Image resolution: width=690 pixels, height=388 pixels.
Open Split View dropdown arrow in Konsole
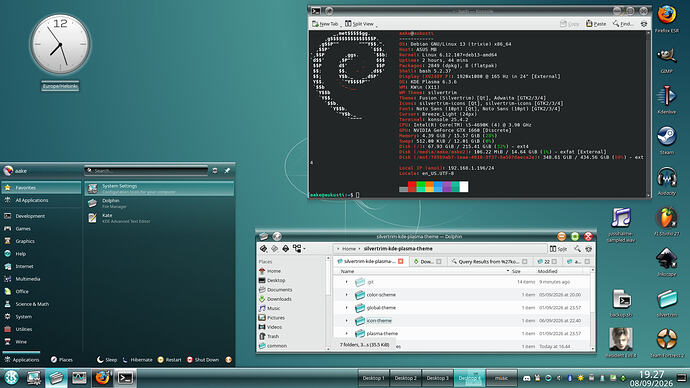point(377,25)
